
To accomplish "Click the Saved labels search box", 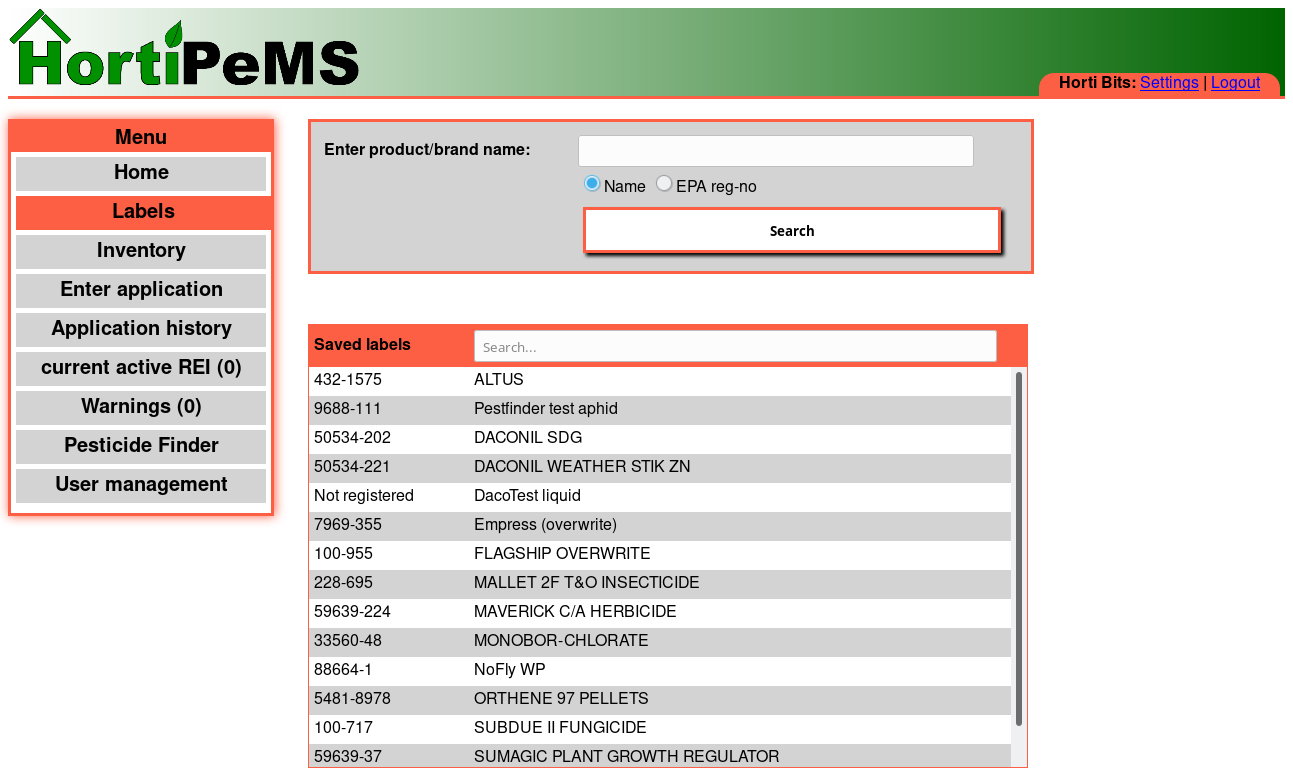I will 735,345.
